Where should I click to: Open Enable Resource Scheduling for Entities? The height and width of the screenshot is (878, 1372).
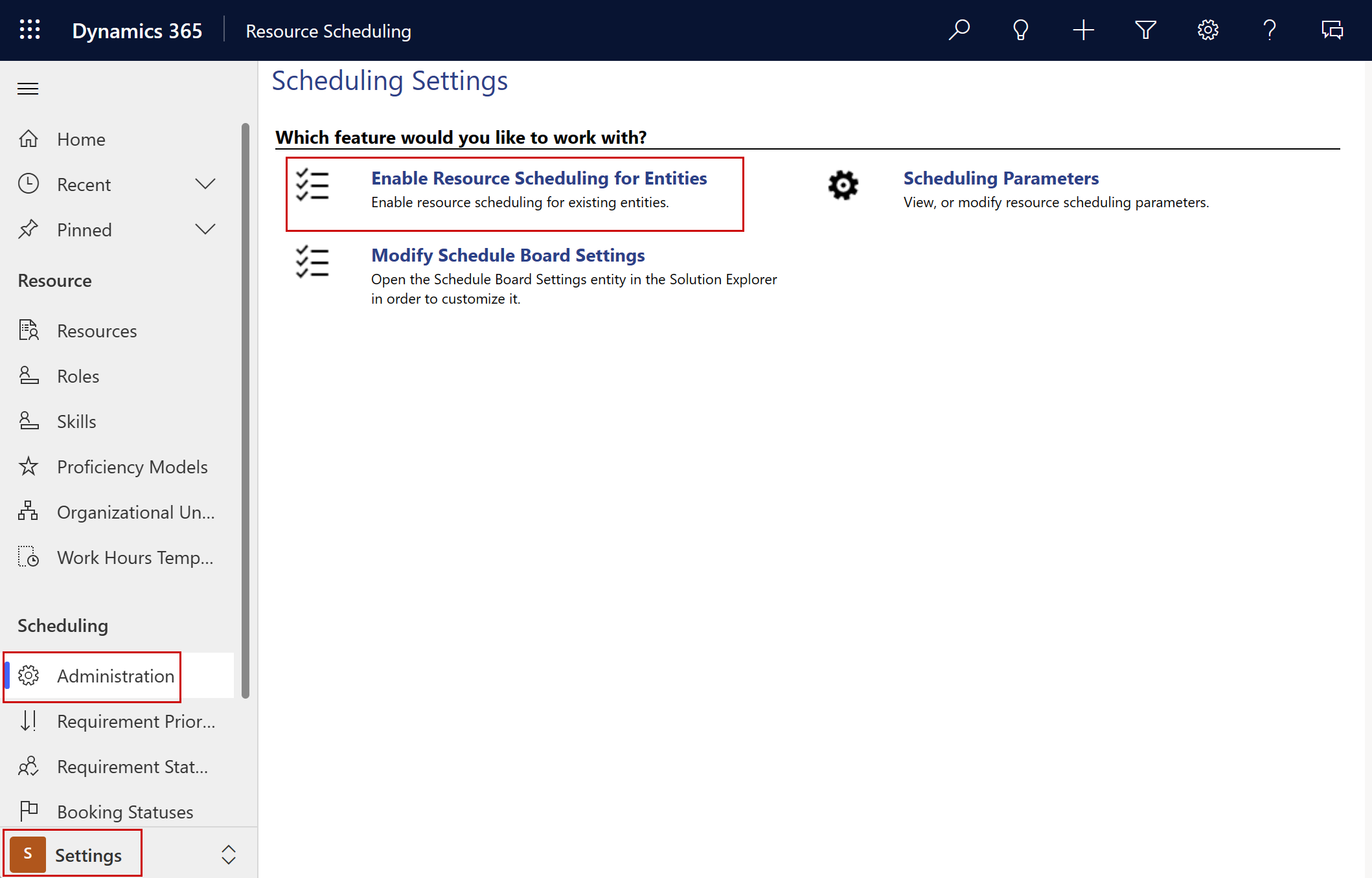click(x=540, y=177)
